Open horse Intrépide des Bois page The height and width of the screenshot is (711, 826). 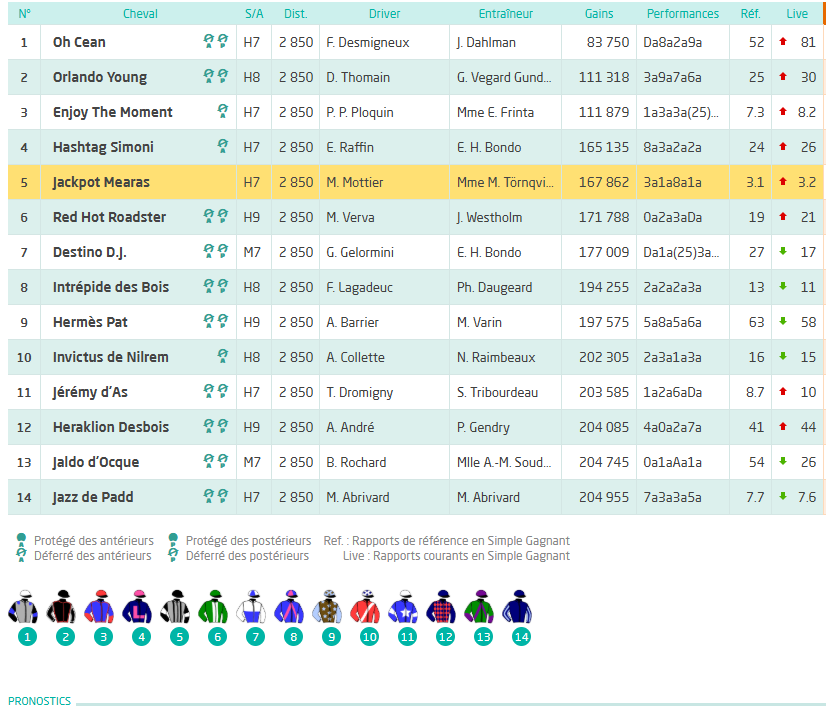tap(111, 287)
